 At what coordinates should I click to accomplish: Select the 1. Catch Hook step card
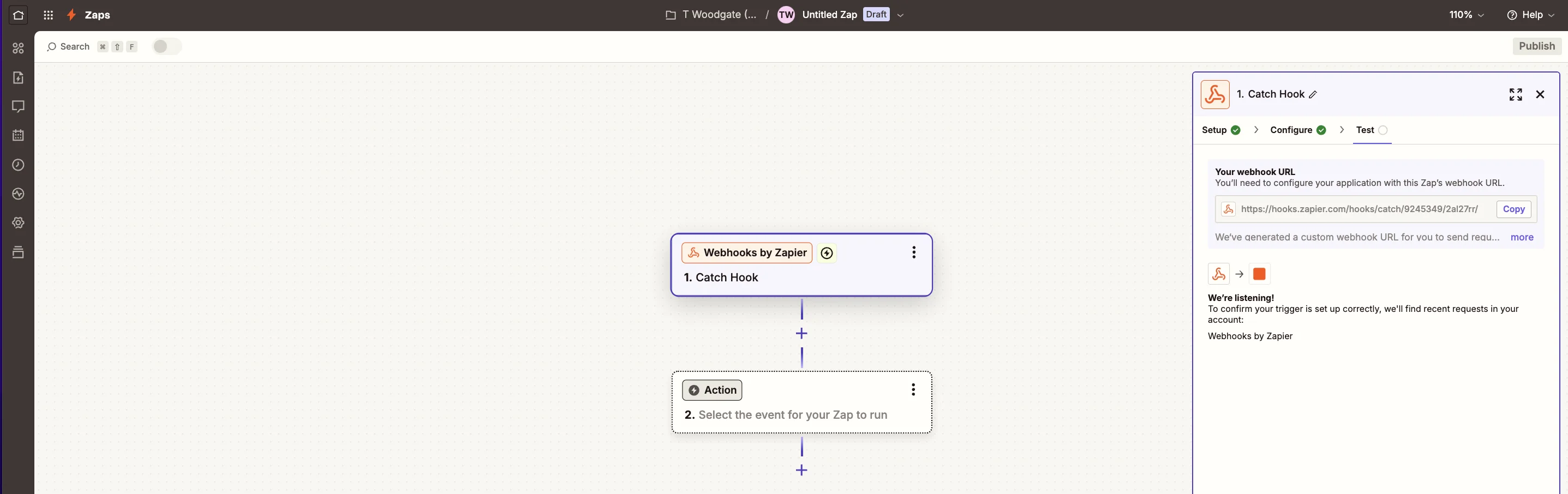click(x=801, y=265)
